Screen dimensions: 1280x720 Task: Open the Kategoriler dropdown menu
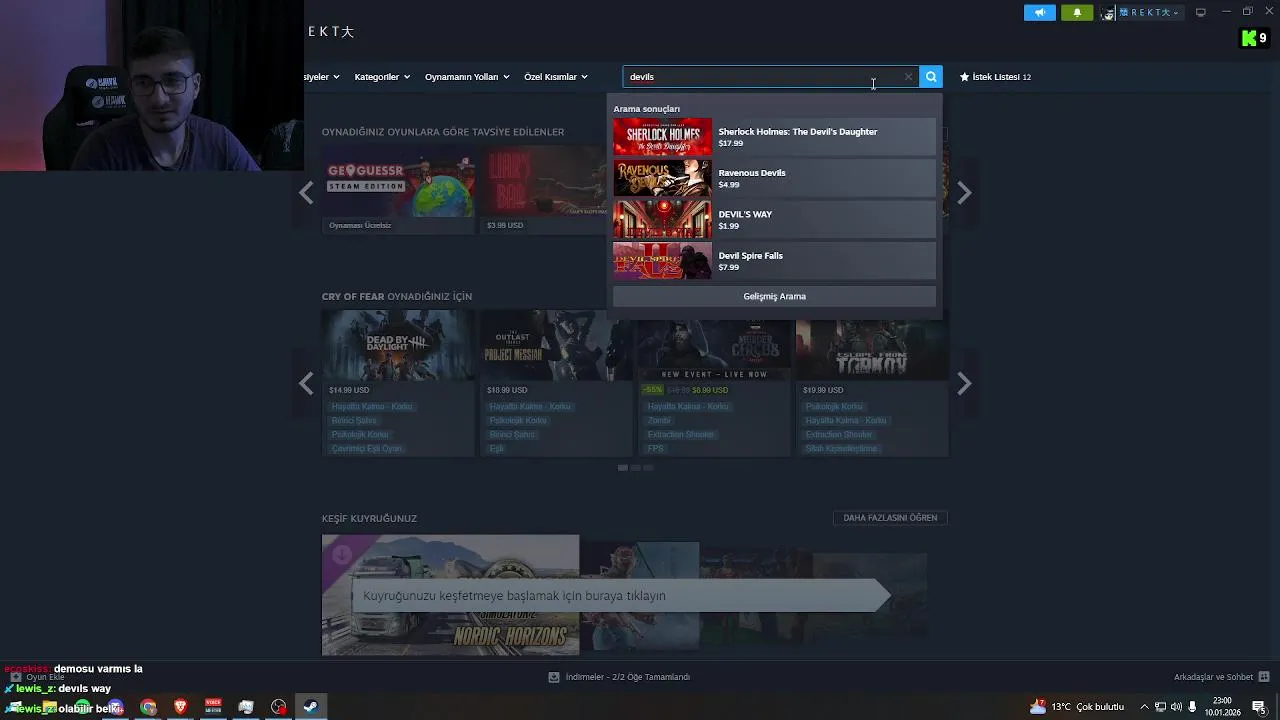pos(382,77)
